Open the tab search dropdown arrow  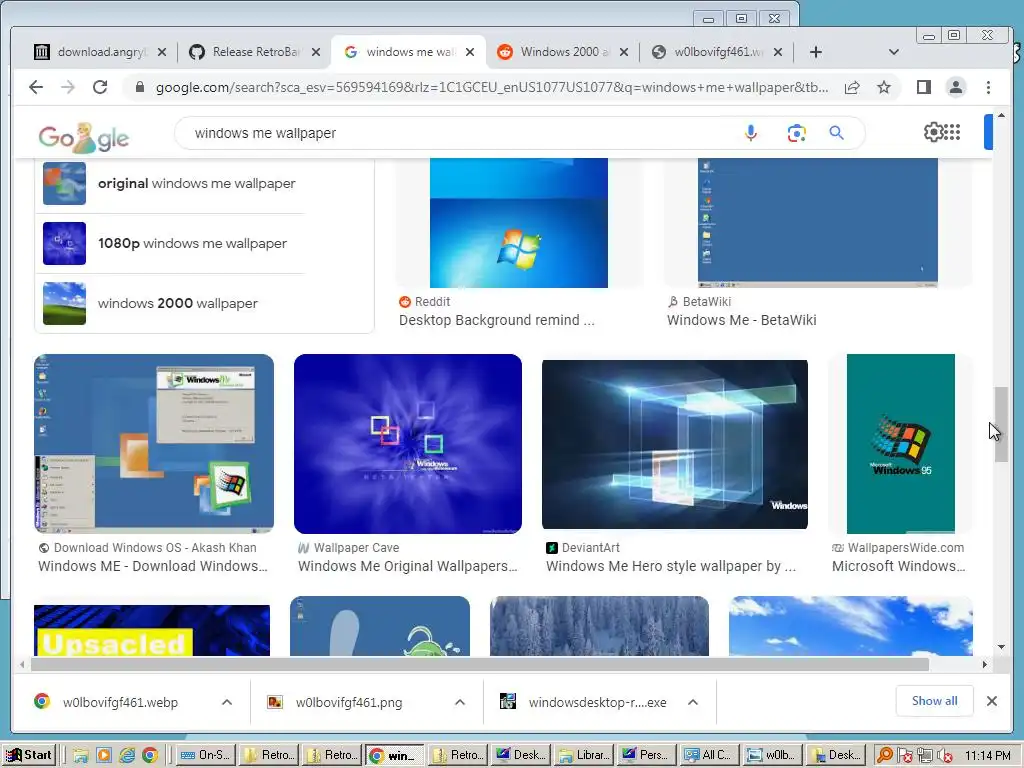[x=894, y=52]
